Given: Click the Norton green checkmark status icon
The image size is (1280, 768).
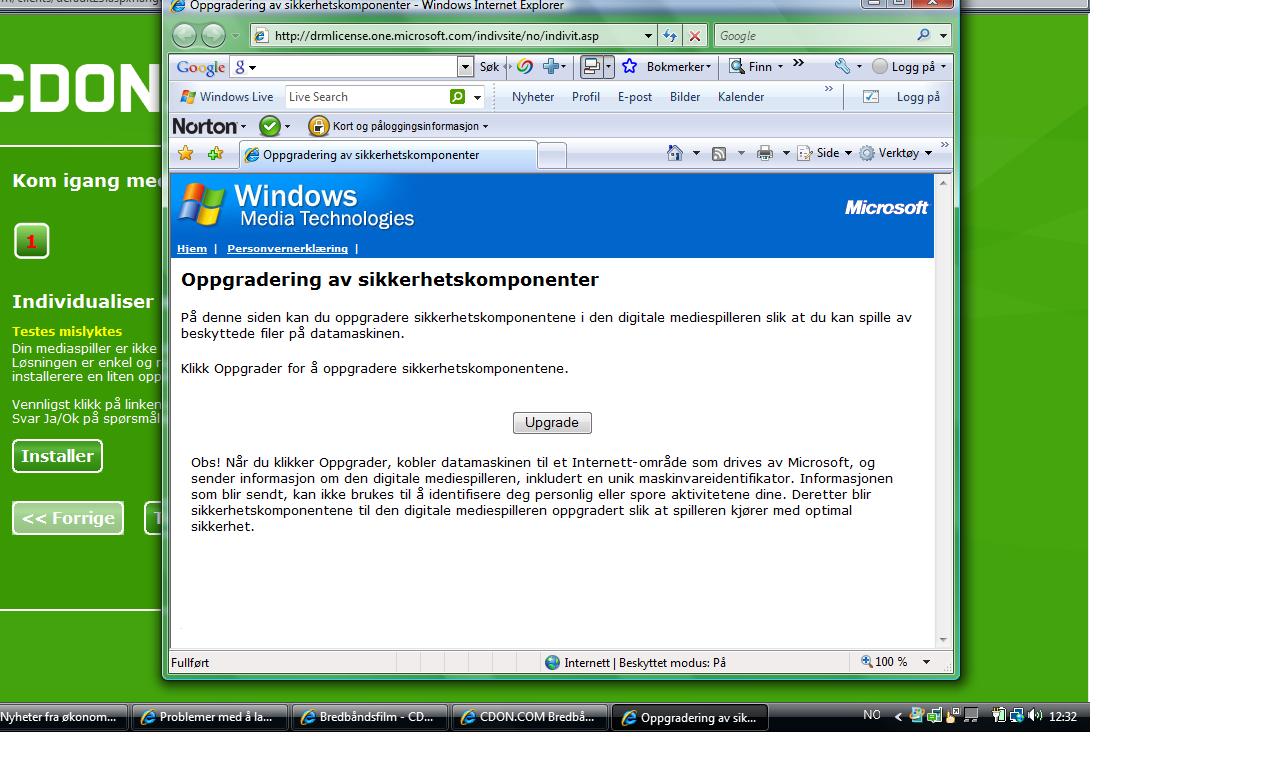Looking at the screenshot, I should [x=269, y=126].
